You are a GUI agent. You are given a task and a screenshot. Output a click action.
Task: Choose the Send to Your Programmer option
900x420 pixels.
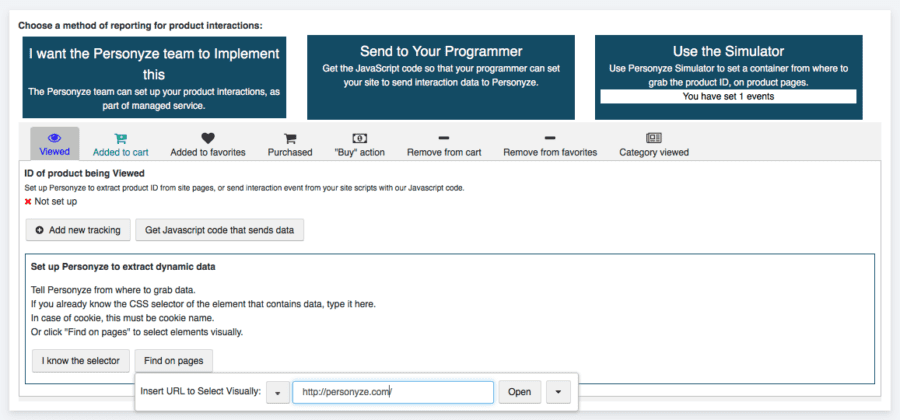[441, 77]
